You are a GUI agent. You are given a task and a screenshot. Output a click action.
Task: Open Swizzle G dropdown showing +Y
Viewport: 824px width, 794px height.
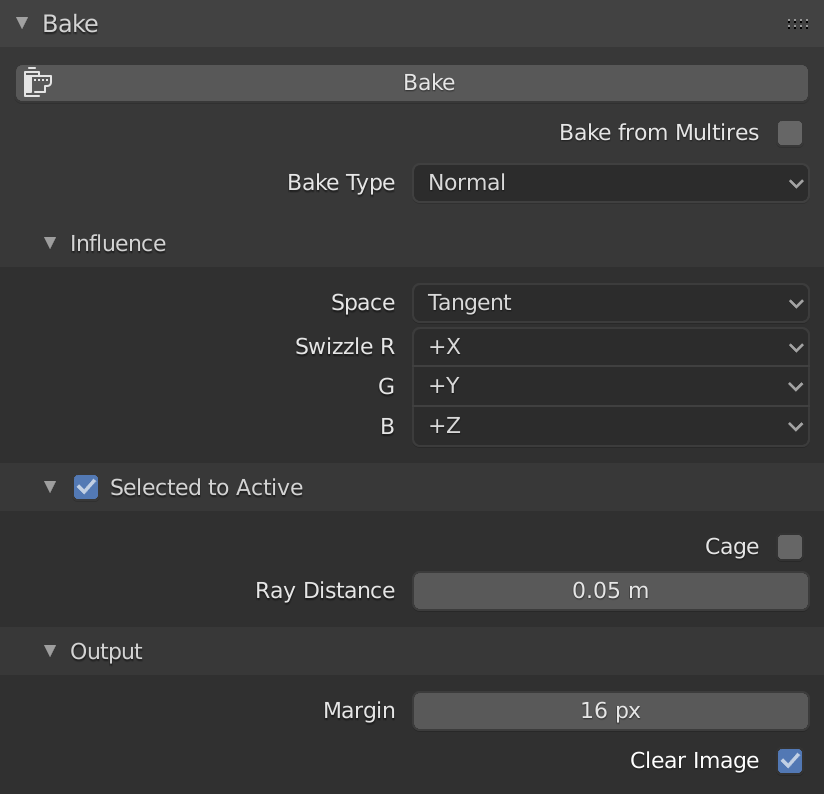point(611,386)
